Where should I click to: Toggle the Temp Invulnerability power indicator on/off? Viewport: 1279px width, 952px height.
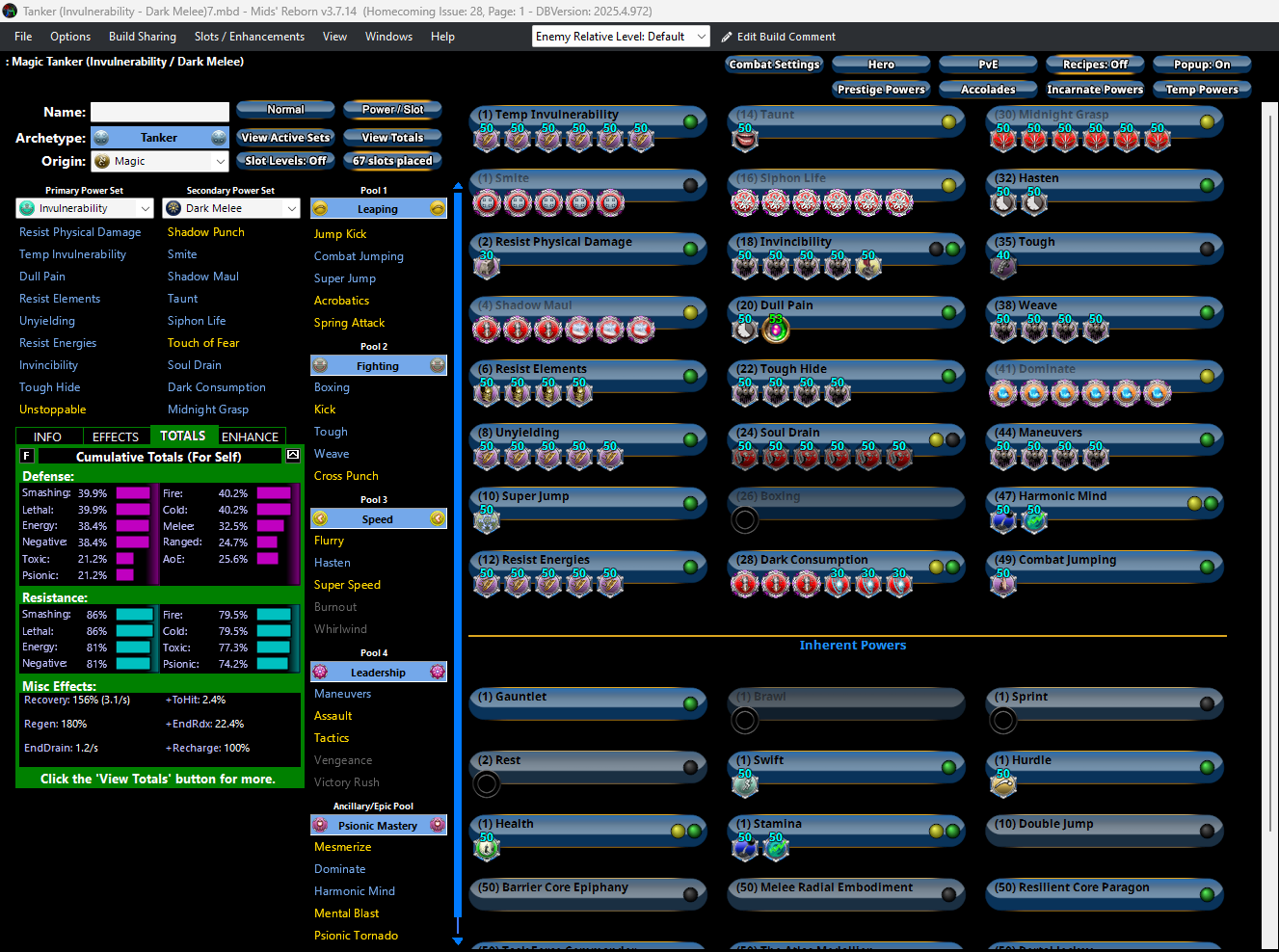click(690, 121)
